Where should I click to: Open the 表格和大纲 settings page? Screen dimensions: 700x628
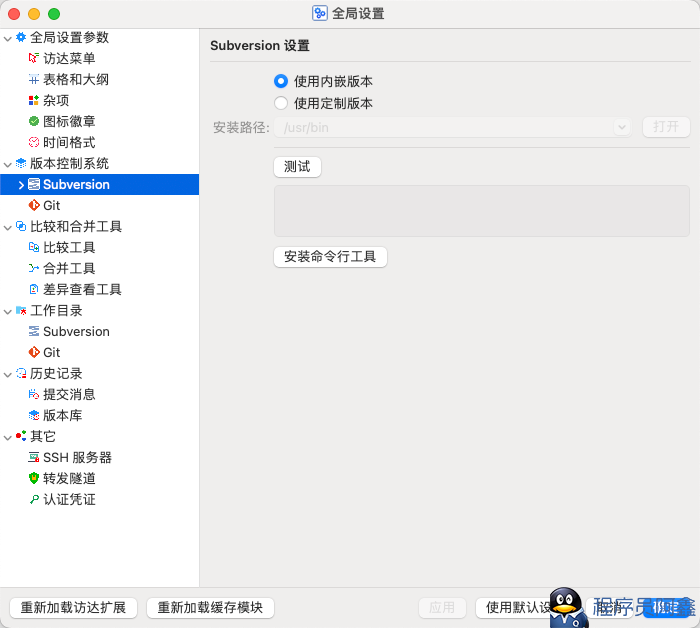[x=76, y=79]
